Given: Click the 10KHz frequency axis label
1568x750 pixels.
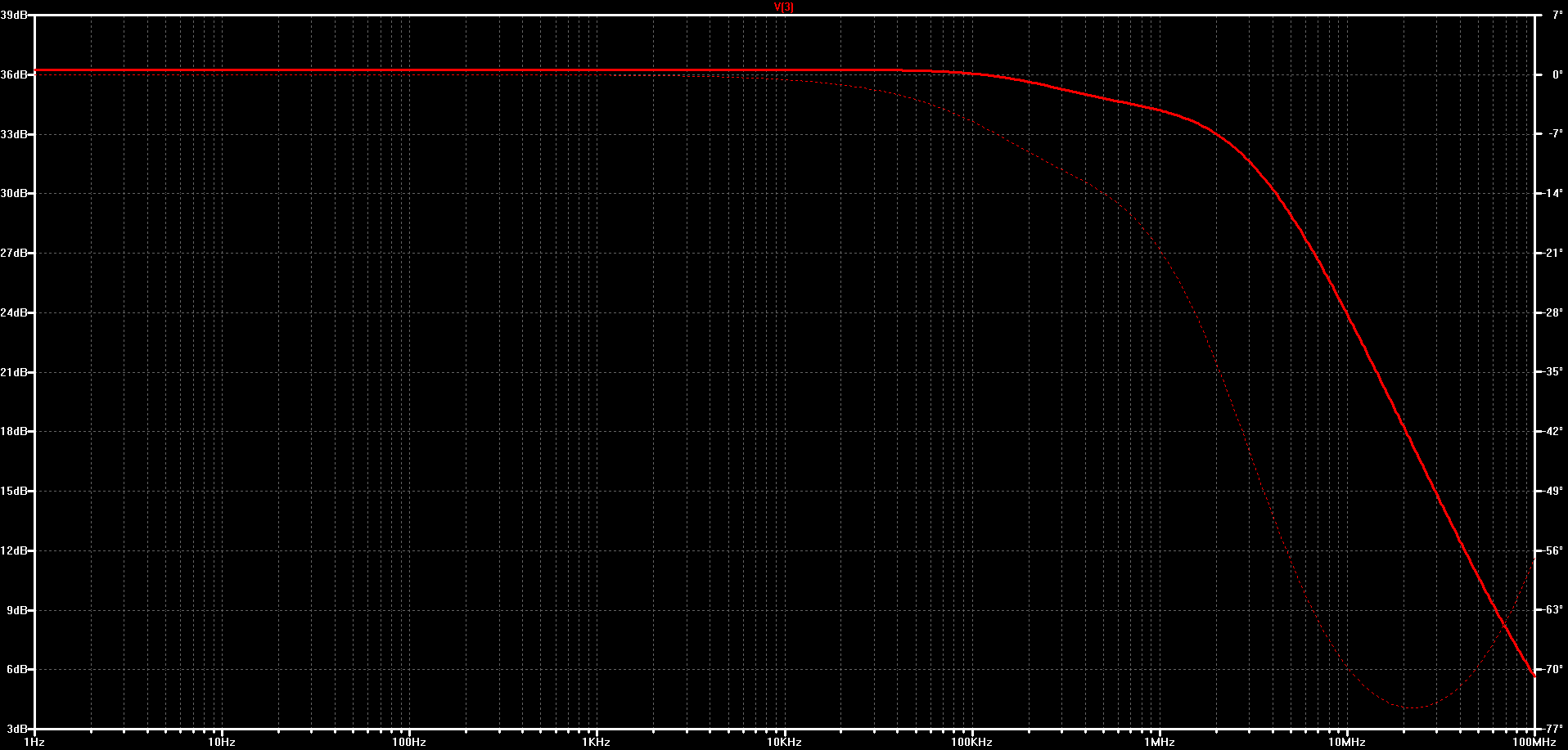Looking at the screenshot, I should [784, 743].
